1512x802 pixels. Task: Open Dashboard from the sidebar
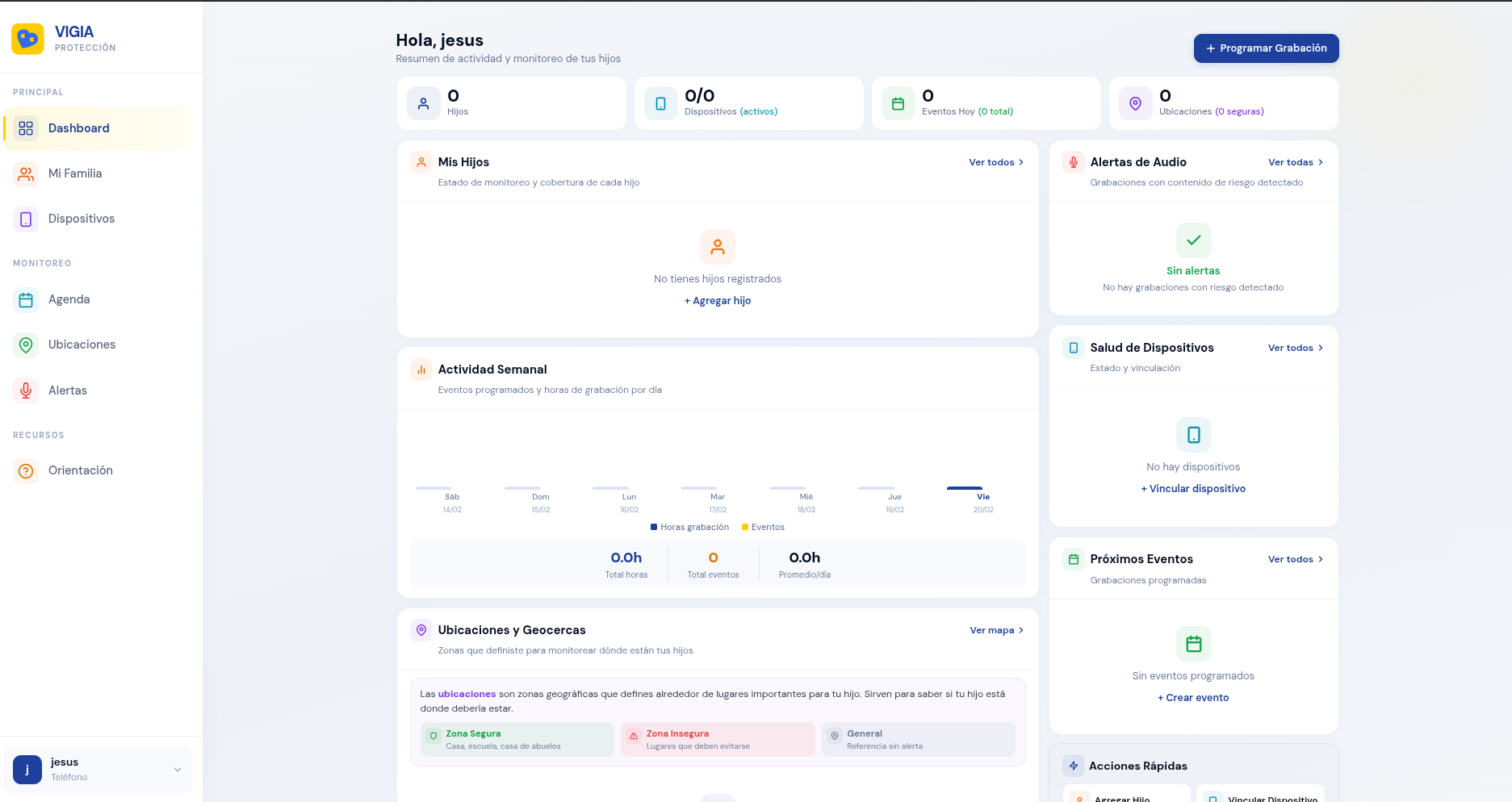pyautogui.click(x=78, y=128)
